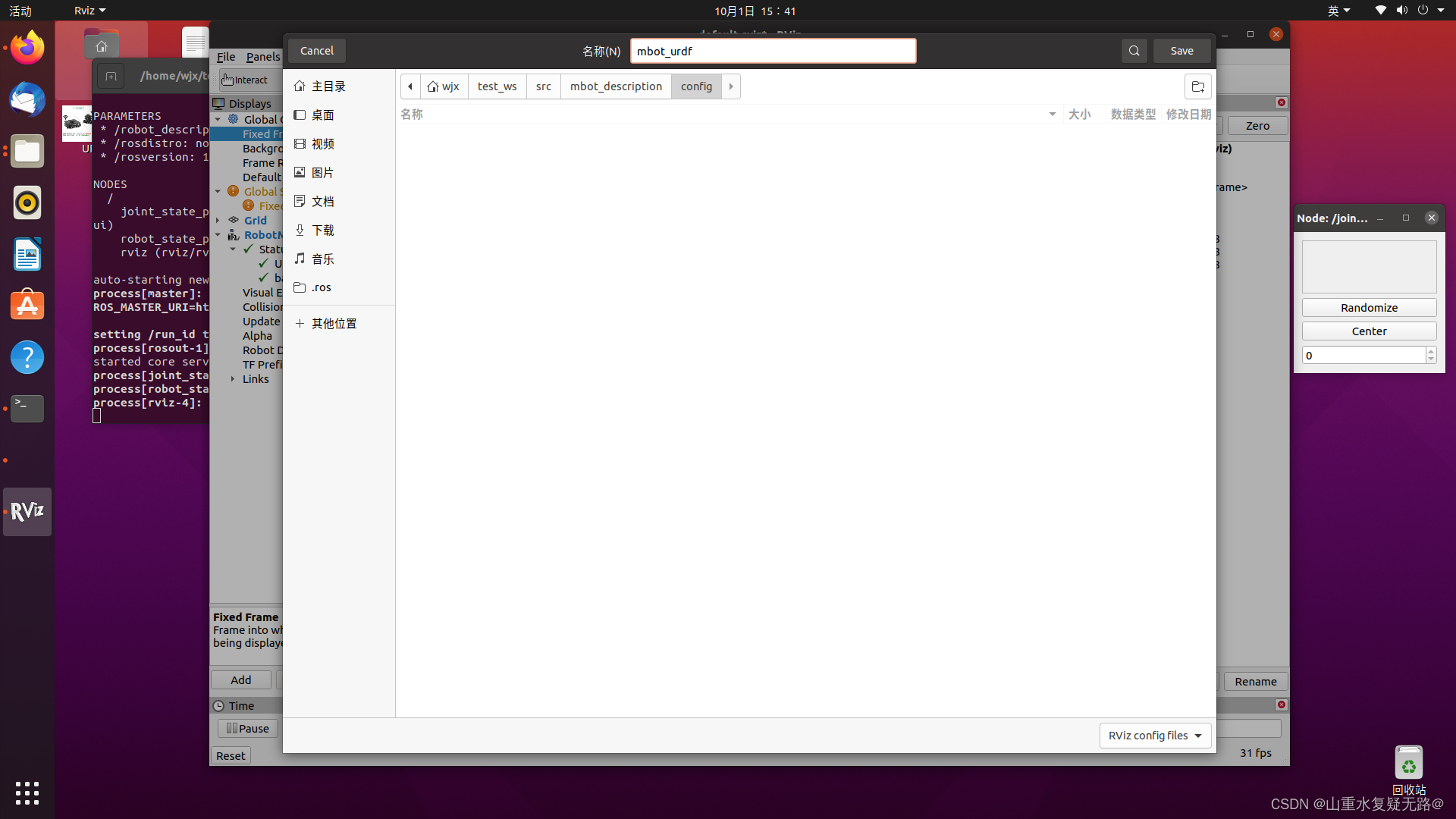
Task: Navigate to src in path bar
Action: (x=544, y=86)
